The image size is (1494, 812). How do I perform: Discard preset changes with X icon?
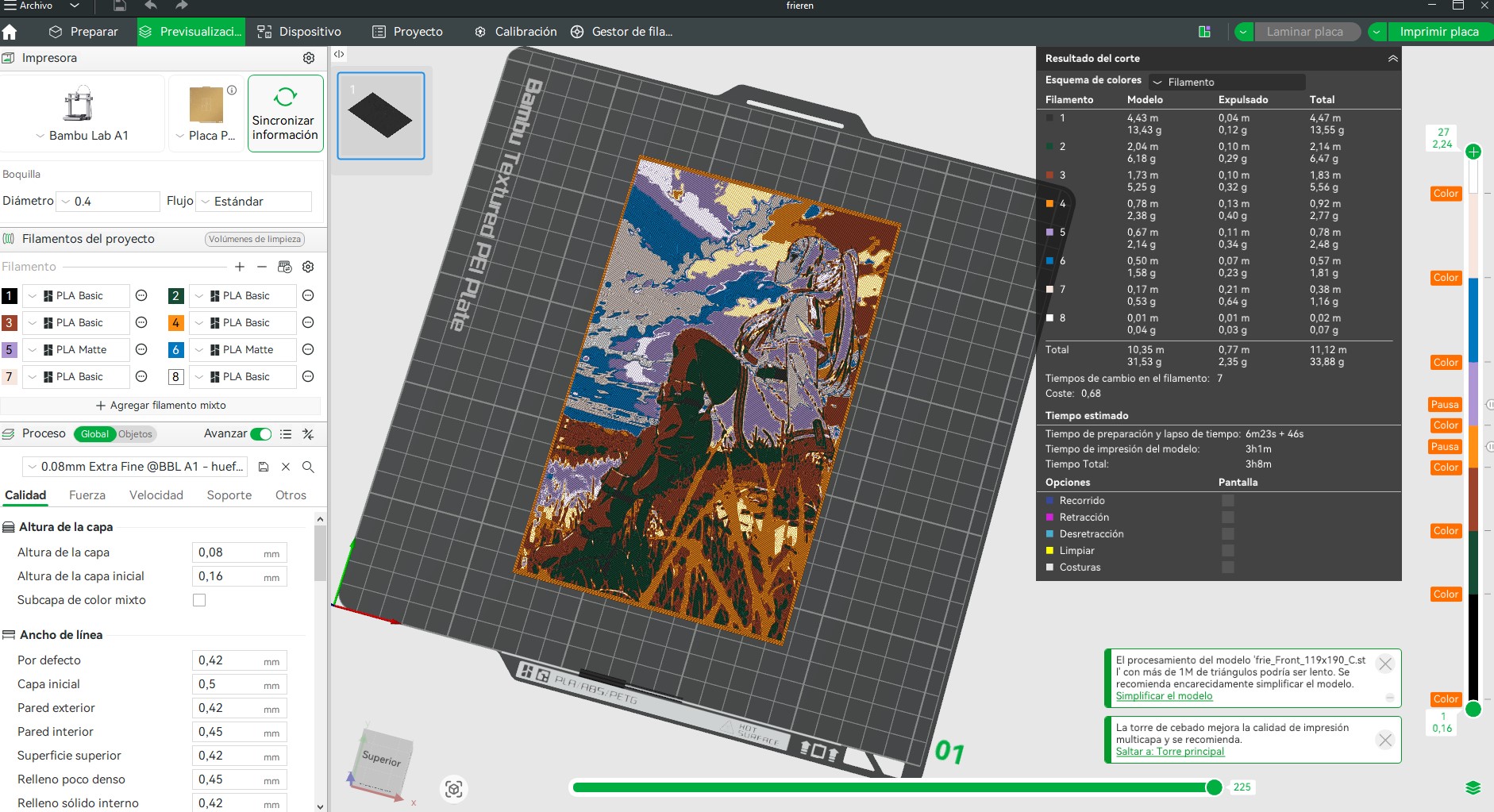tap(286, 467)
